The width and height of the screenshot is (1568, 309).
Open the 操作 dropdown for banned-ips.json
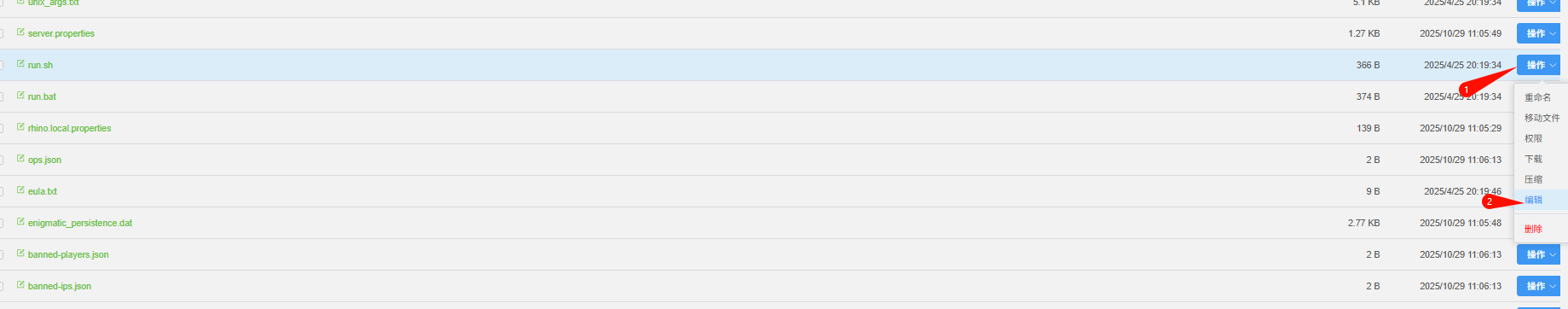pos(1539,286)
